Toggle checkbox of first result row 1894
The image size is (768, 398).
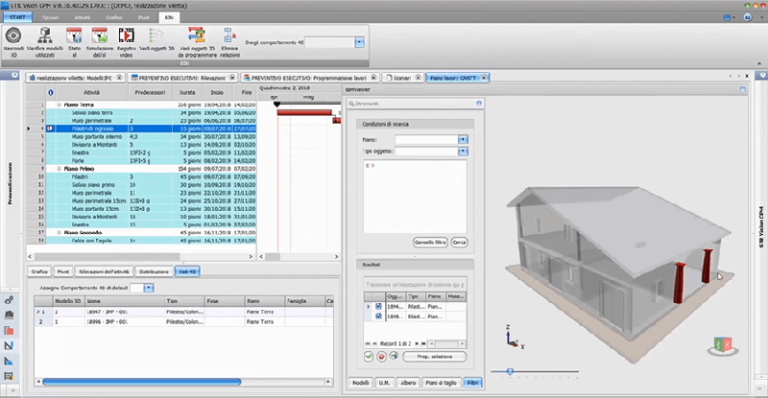point(378,306)
